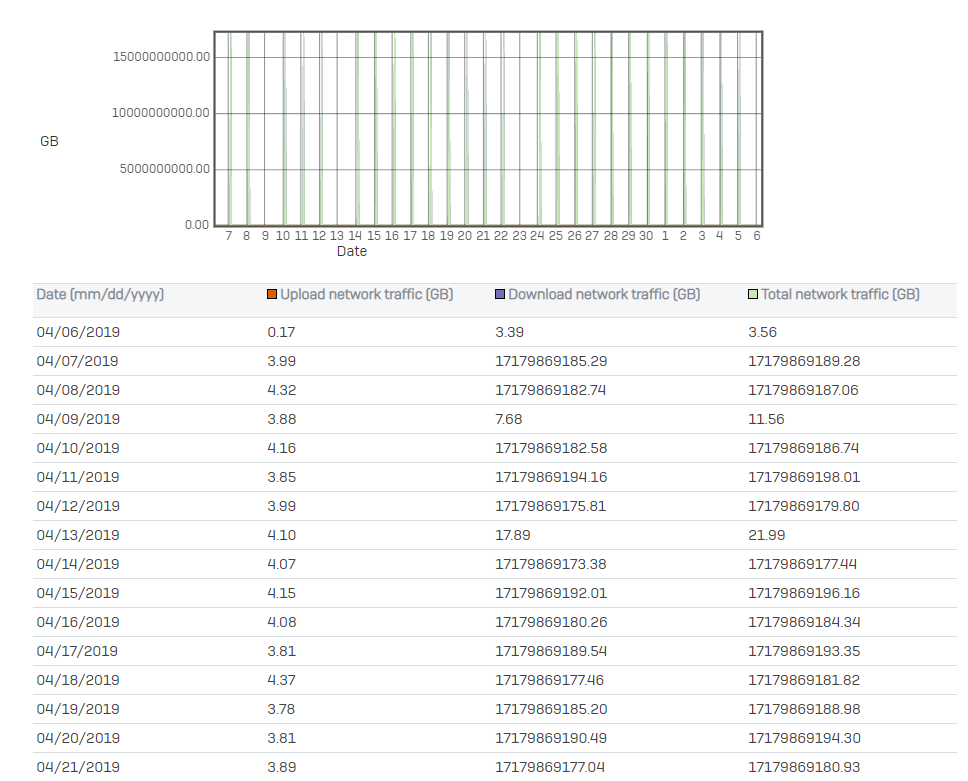Click the purple Download network traffic swatch

tap(500, 295)
